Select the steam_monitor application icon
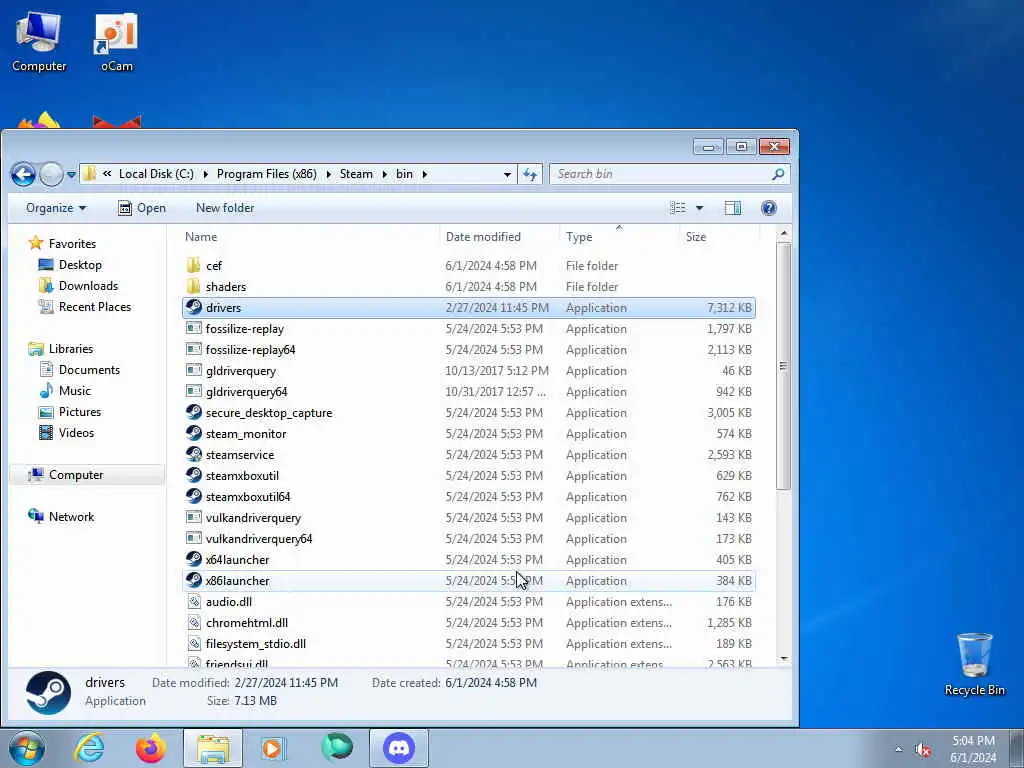 coord(193,433)
